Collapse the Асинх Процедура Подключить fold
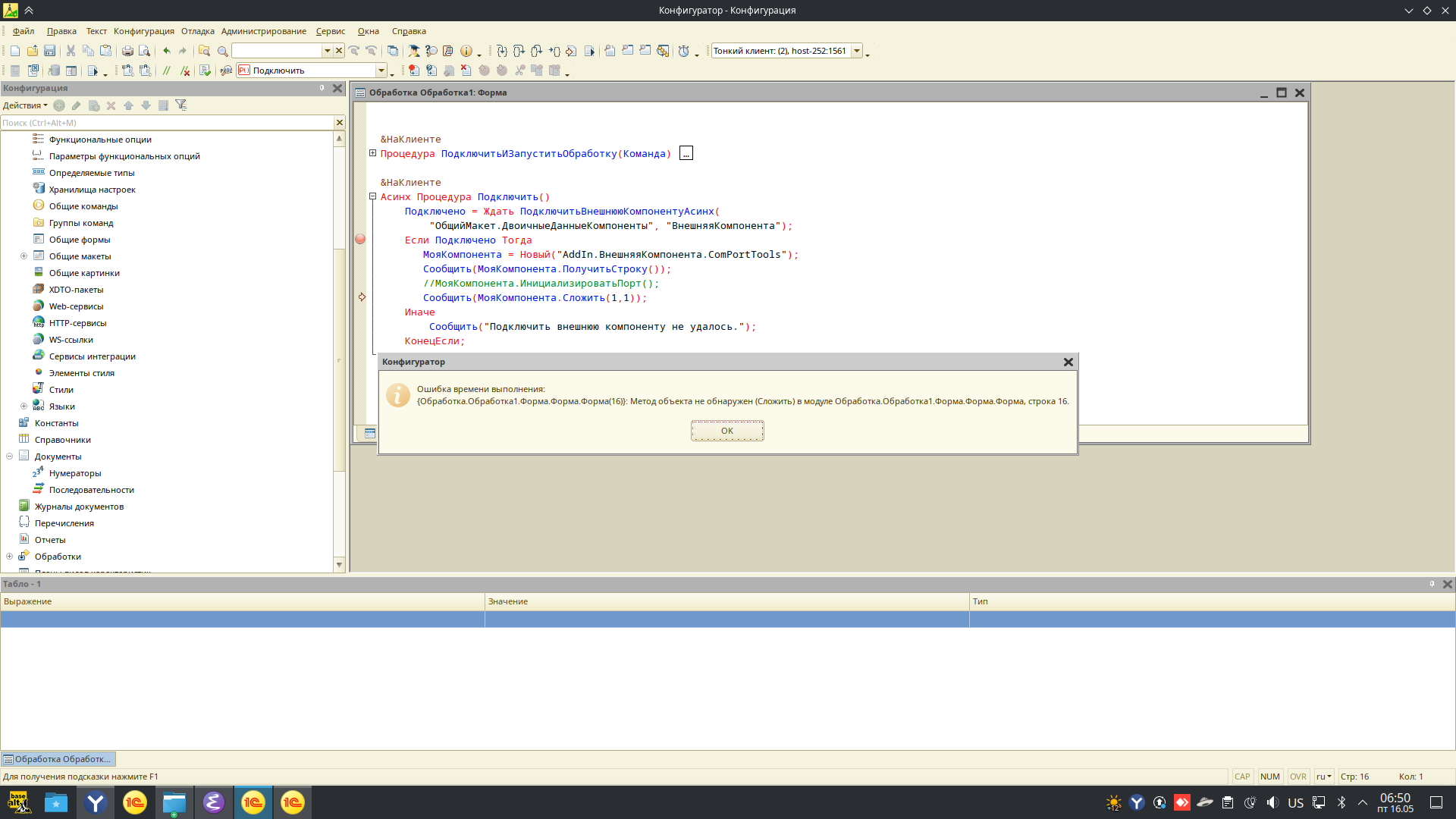 pos(372,196)
